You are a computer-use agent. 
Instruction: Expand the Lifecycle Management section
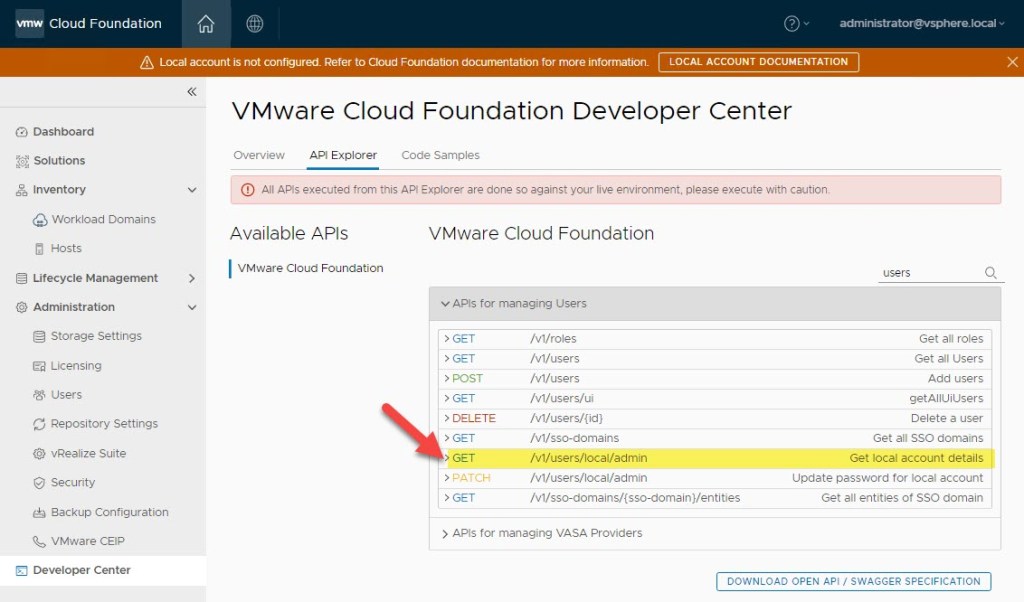[x=192, y=278]
